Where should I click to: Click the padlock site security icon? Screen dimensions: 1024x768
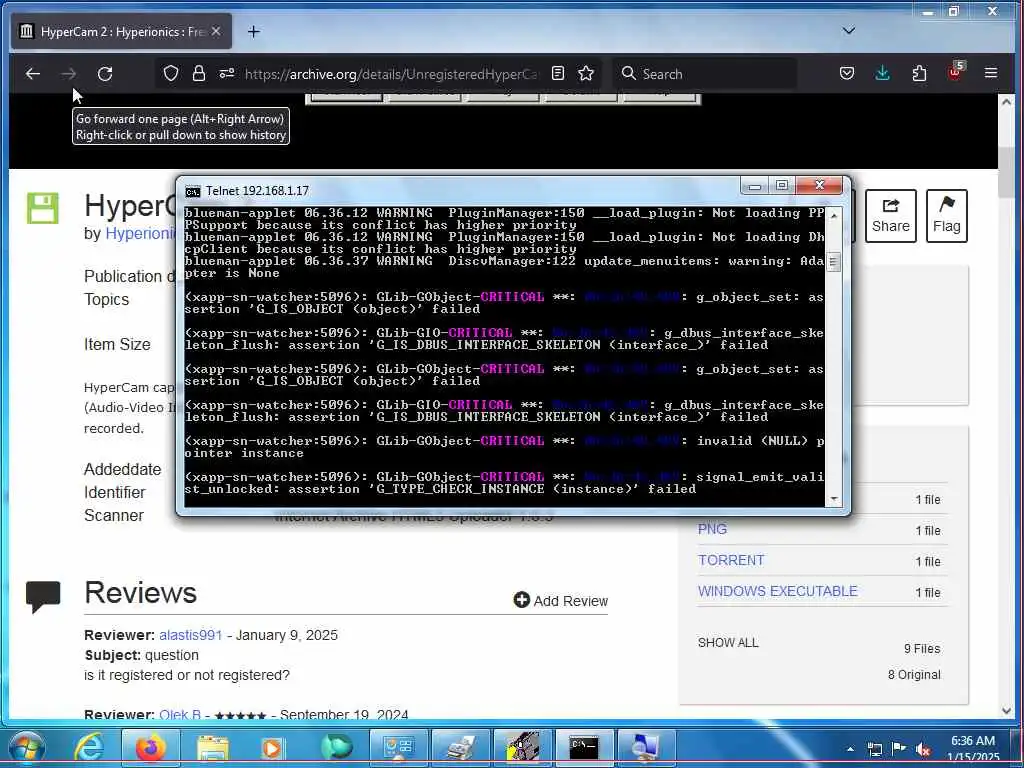click(x=199, y=74)
